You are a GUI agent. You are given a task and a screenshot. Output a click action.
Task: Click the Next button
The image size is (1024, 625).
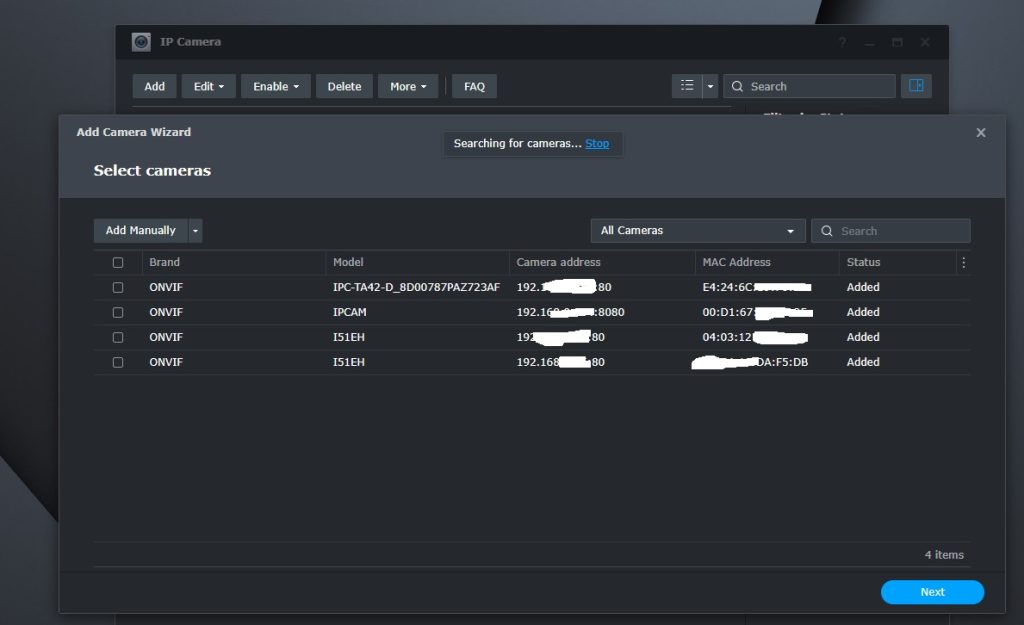[x=932, y=592]
